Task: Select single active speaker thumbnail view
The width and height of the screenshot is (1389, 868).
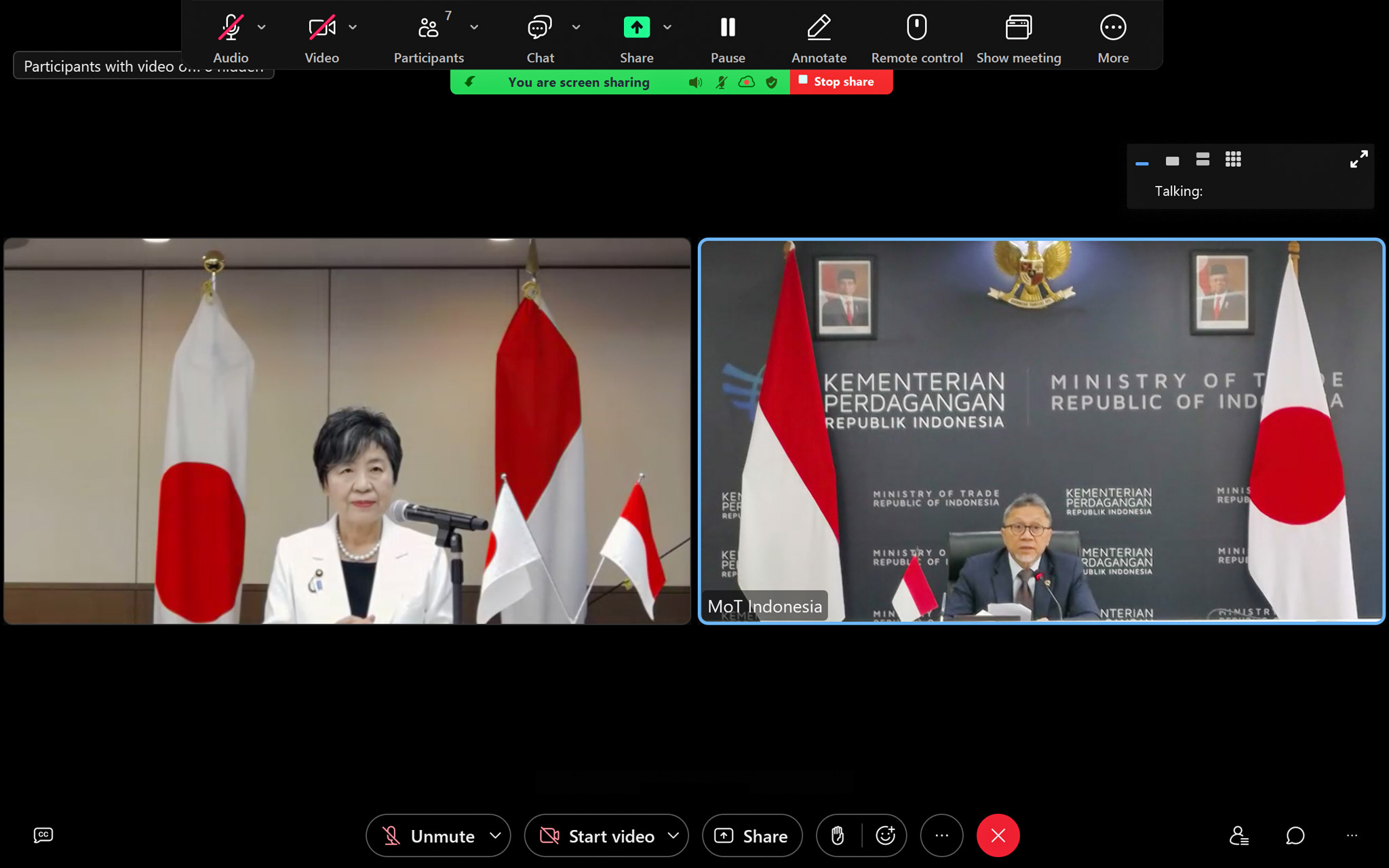Action: [x=1172, y=161]
